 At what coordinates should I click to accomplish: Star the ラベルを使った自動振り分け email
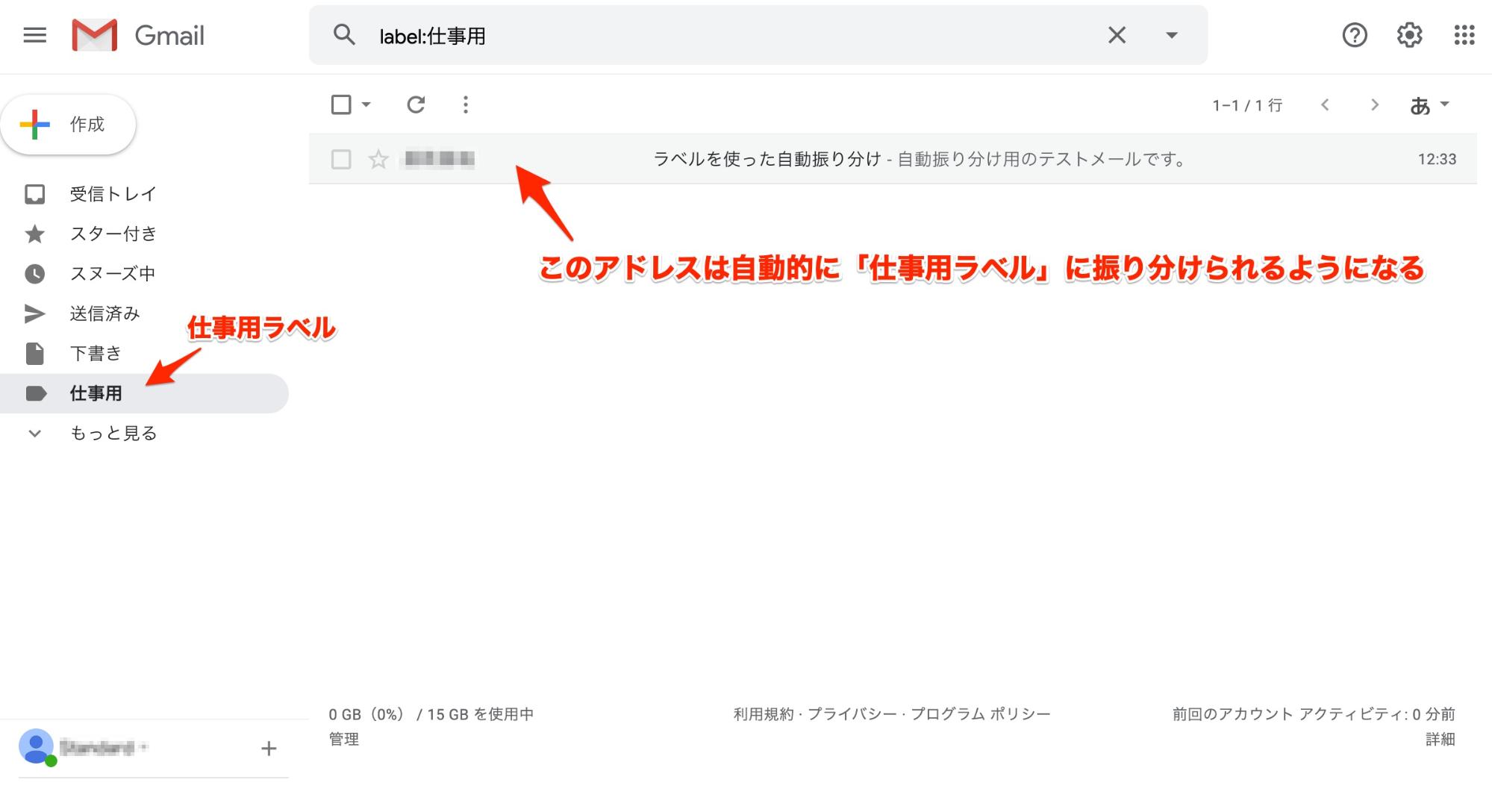(378, 159)
